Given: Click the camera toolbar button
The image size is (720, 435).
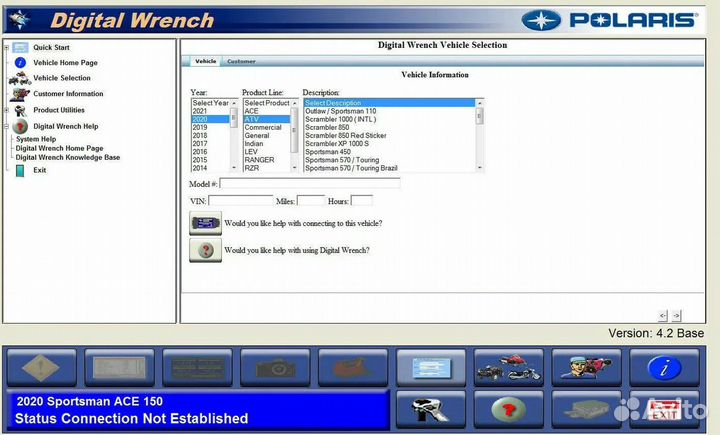Looking at the screenshot, I should [x=275, y=367].
